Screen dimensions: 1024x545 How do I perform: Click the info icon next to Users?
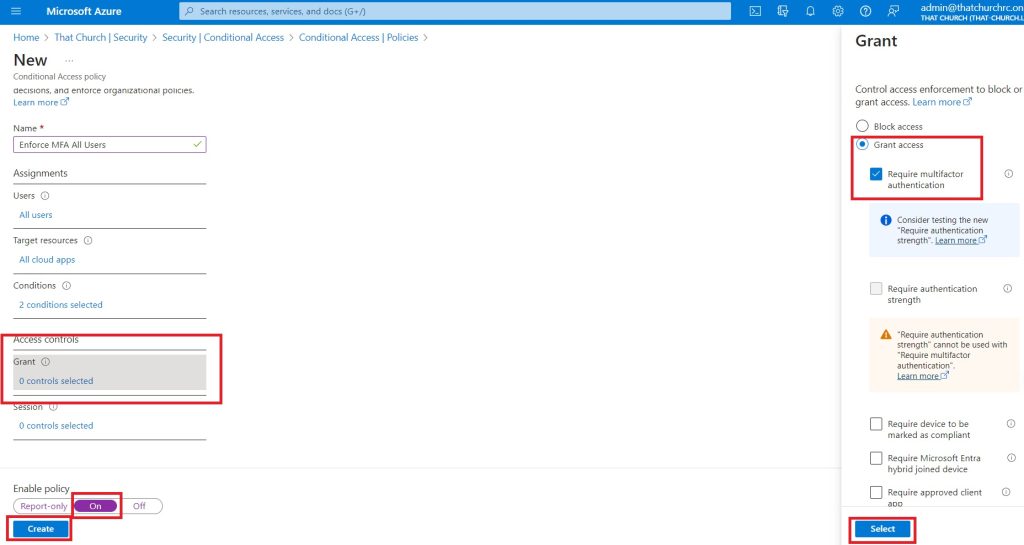45,196
